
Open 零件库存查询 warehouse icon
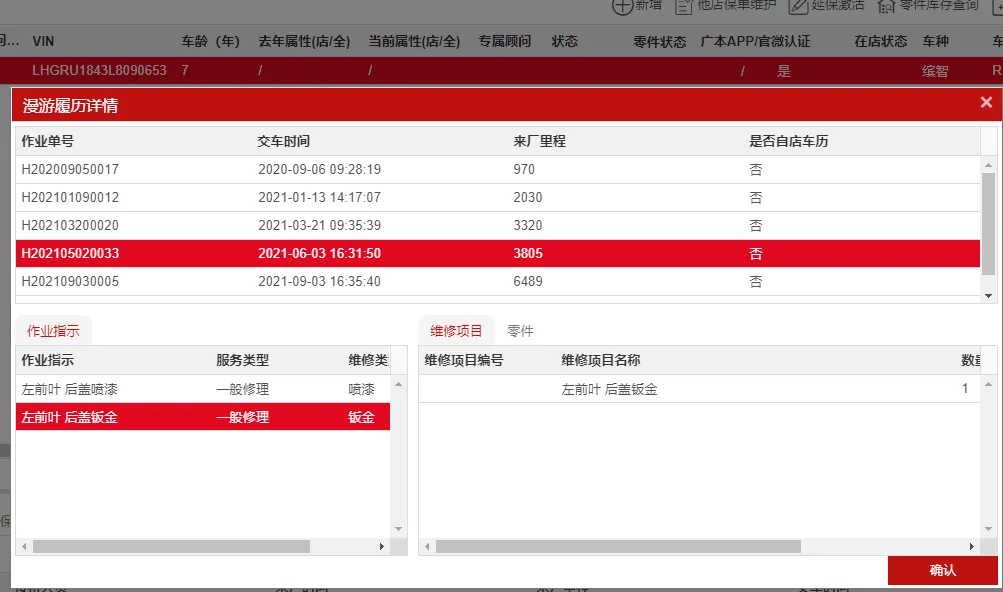coord(886,6)
